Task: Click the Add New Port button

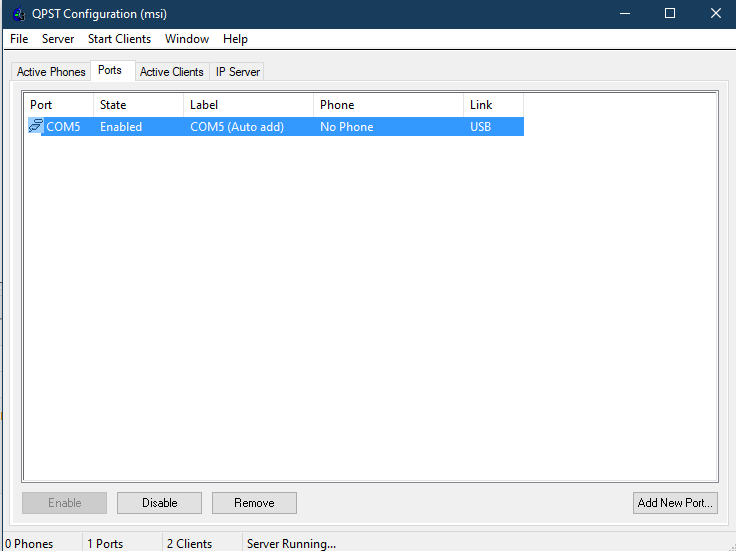Action: [x=675, y=503]
